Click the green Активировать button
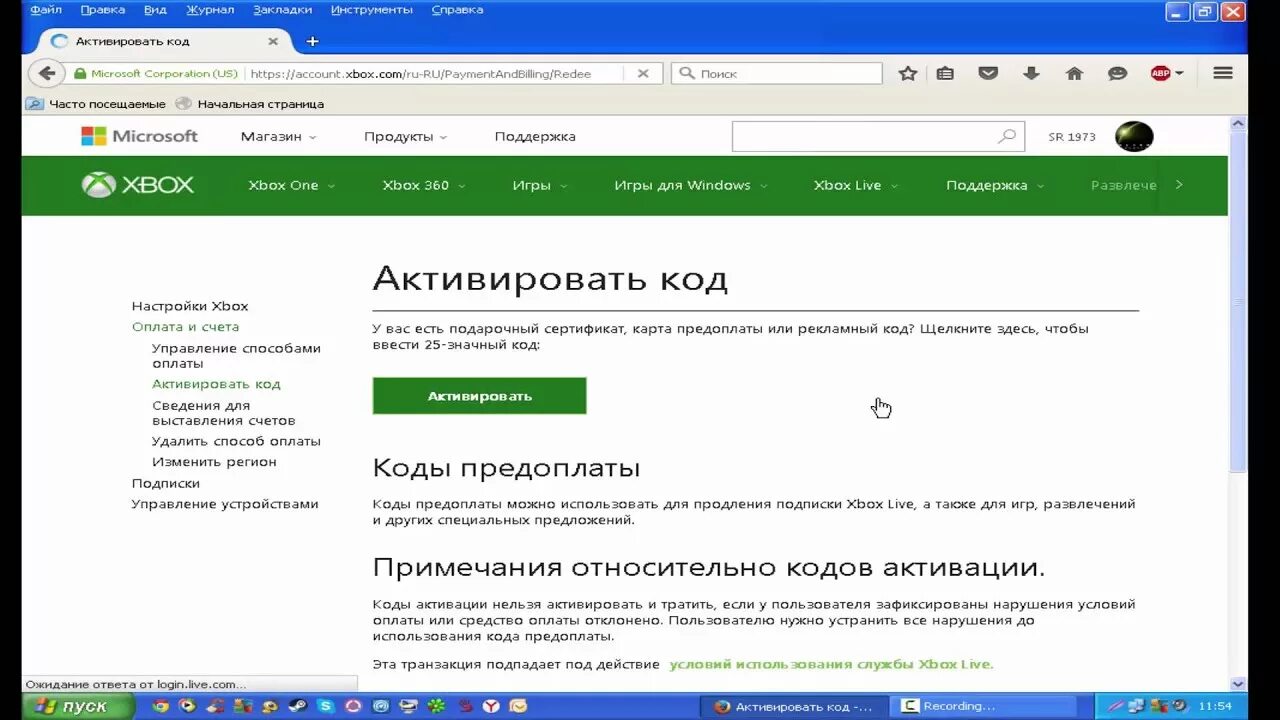 point(479,396)
